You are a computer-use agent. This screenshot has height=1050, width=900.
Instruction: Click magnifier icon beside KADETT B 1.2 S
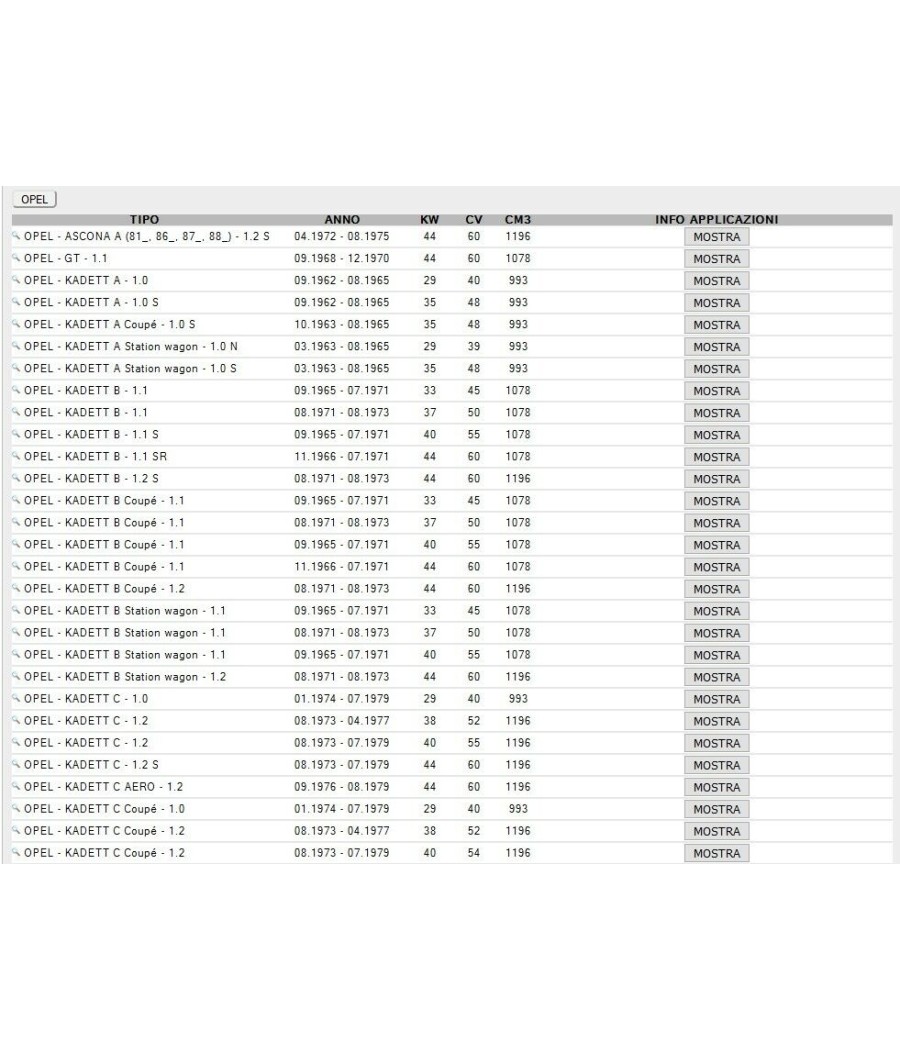point(16,478)
